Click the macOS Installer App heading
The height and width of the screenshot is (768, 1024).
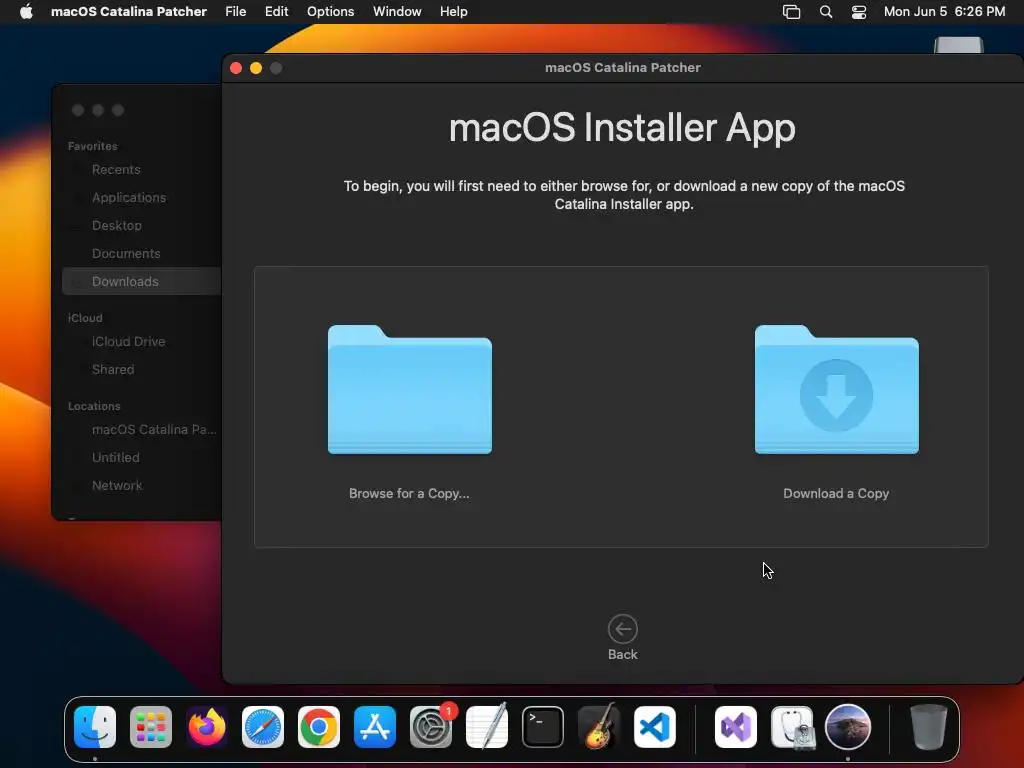622,127
